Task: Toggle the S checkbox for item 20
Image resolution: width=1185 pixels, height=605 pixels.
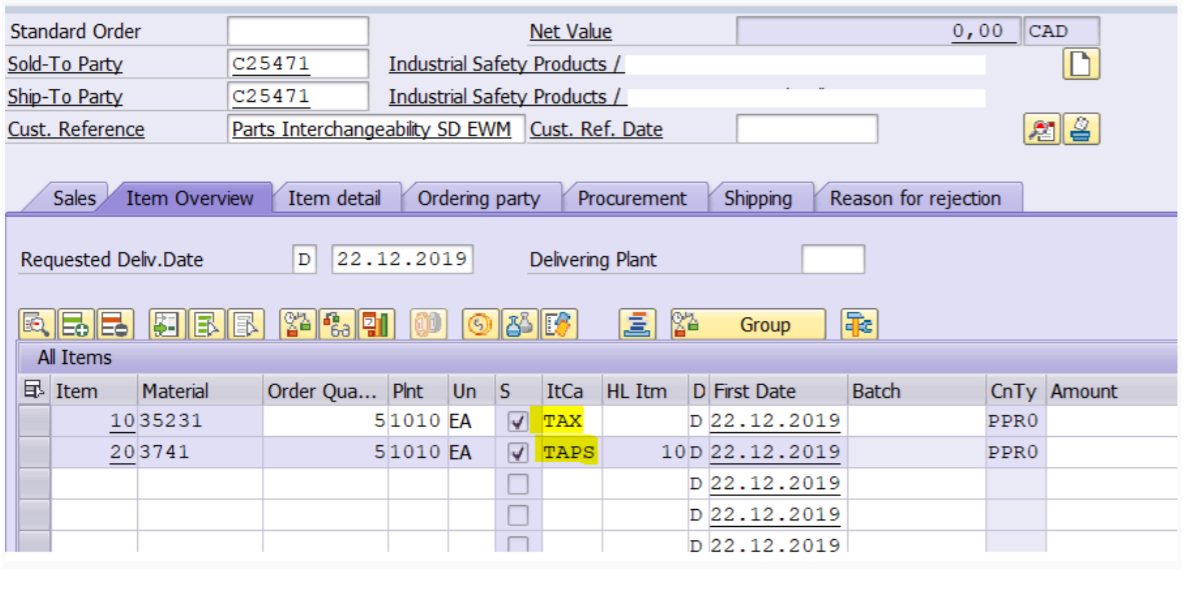Action: 518,453
